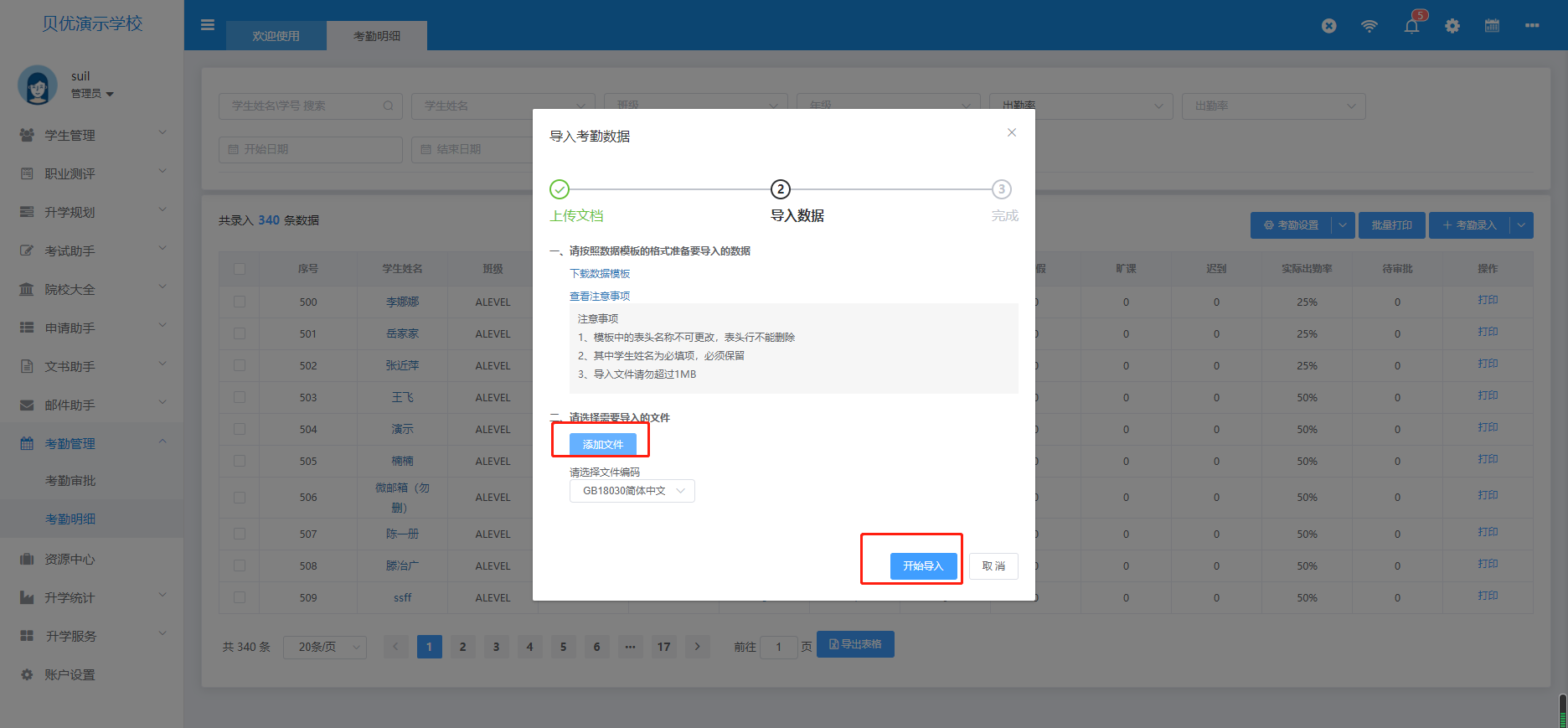Click the 开始导入 button
The width and height of the screenshot is (1568, 728).
923,566
